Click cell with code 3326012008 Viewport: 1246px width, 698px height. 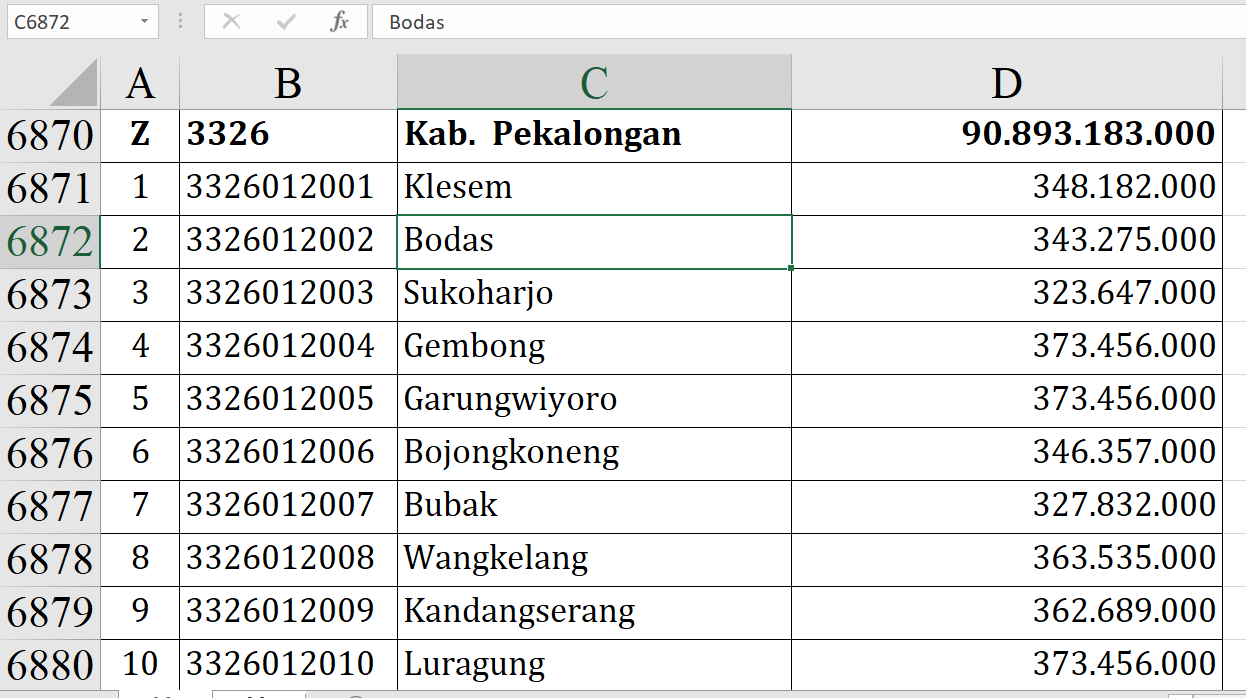pos(288,558)
